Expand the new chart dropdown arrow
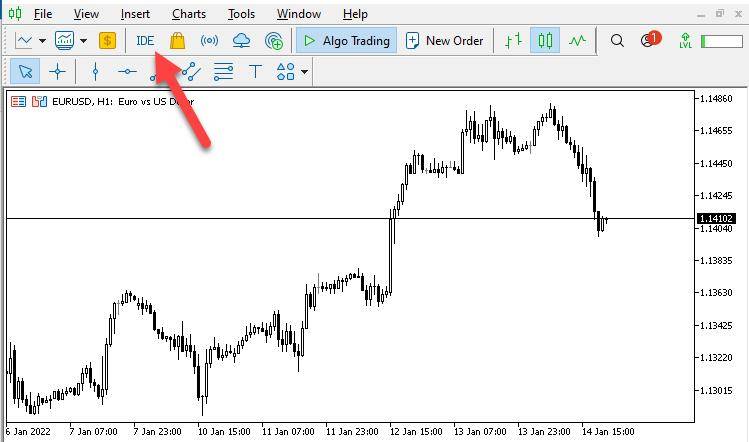This screenshot has width=749, height=442. tap(42, 41)
